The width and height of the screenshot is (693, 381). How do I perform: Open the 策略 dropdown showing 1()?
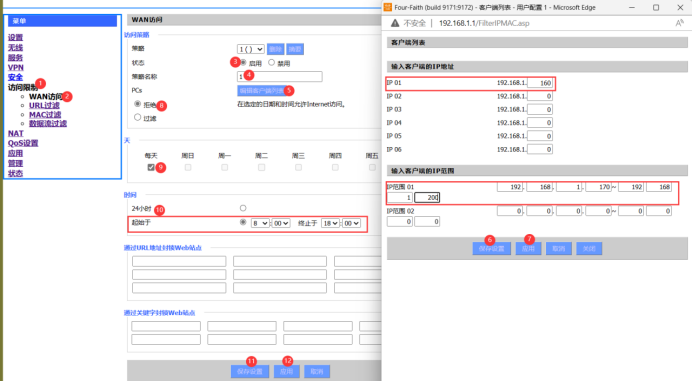[251, 49]
